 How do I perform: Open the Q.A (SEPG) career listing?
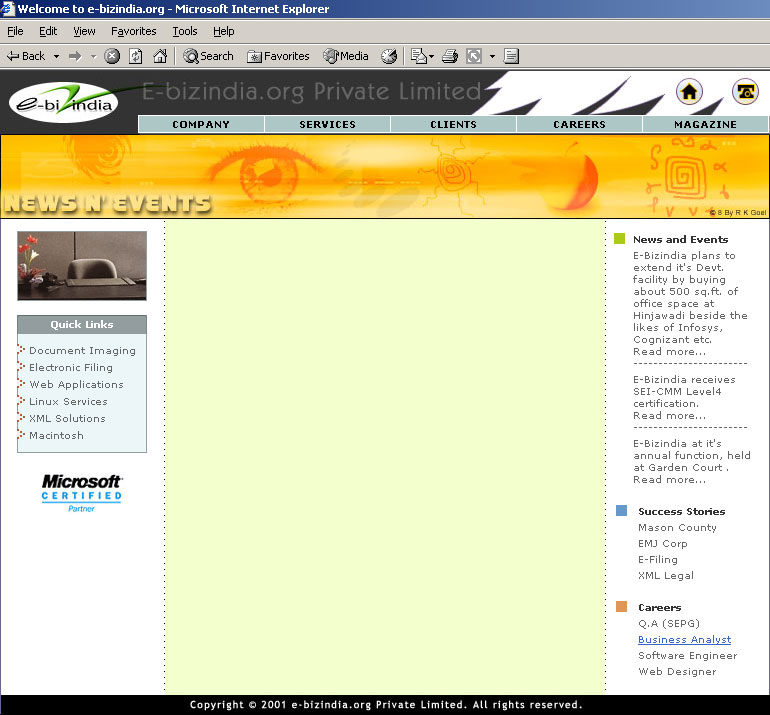(669, 624)
